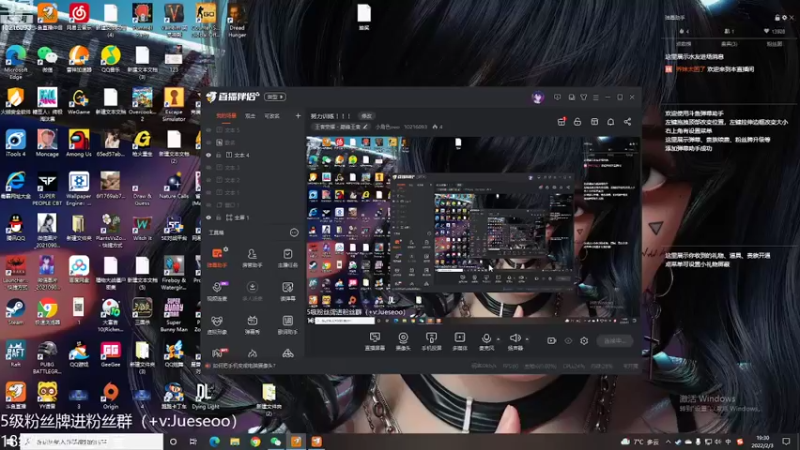Viewport: 800px width, 450px height.
Task: Toggle lock on 全屏 1 layer
Action: 219,217
